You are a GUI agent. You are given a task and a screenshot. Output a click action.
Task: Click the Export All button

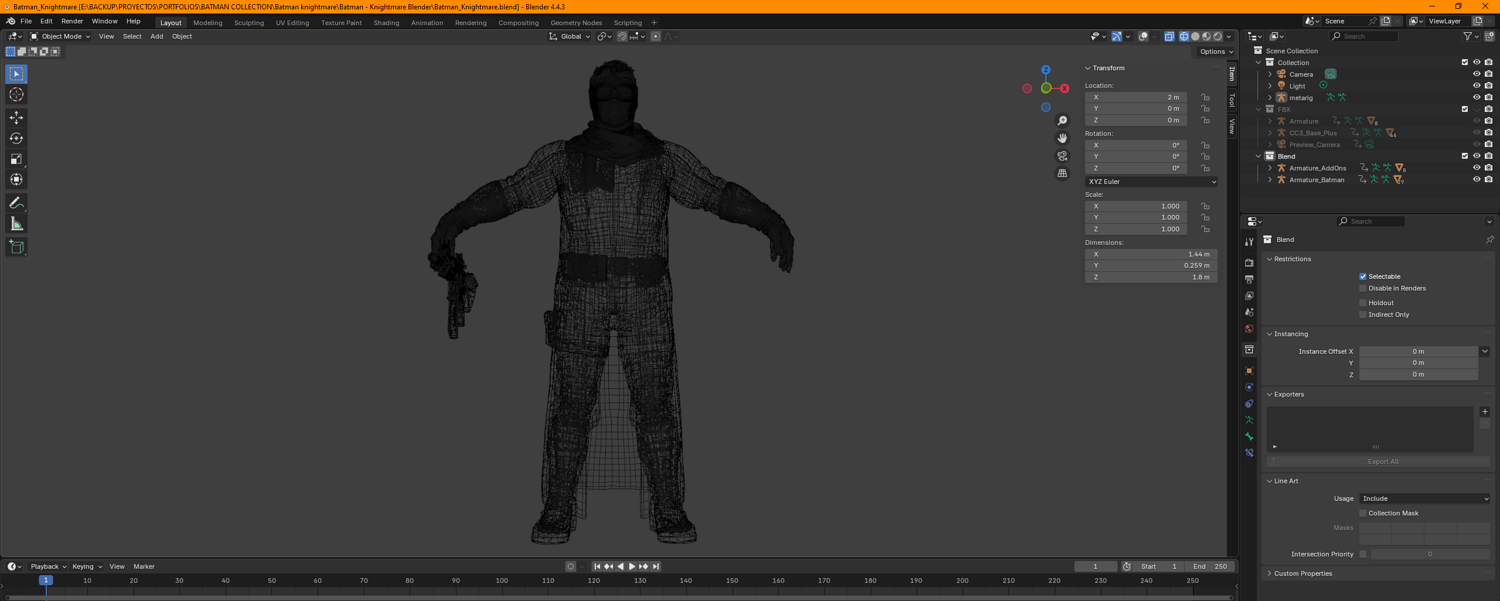point(1382,462)
